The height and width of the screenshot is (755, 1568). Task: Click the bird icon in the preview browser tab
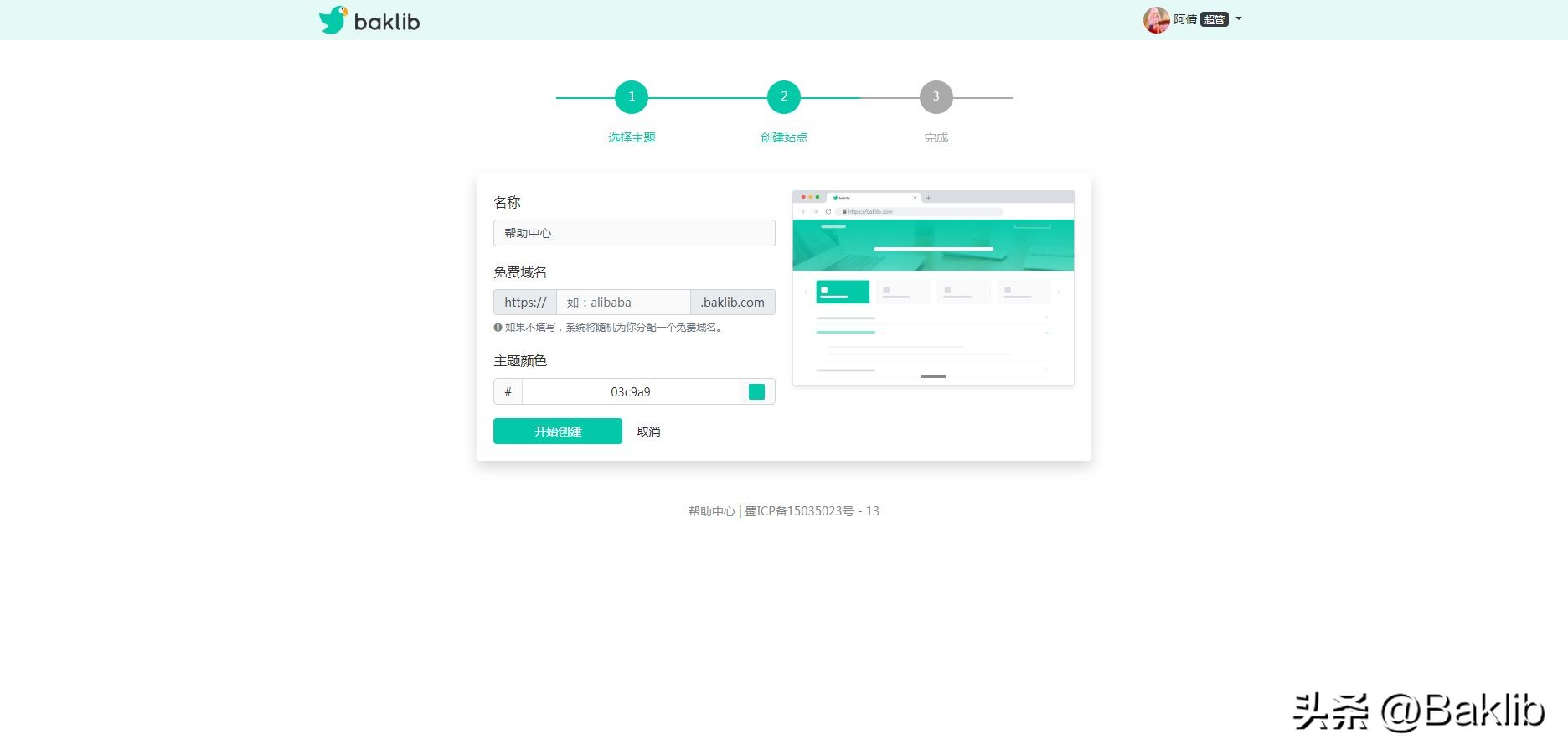(834, 197)
